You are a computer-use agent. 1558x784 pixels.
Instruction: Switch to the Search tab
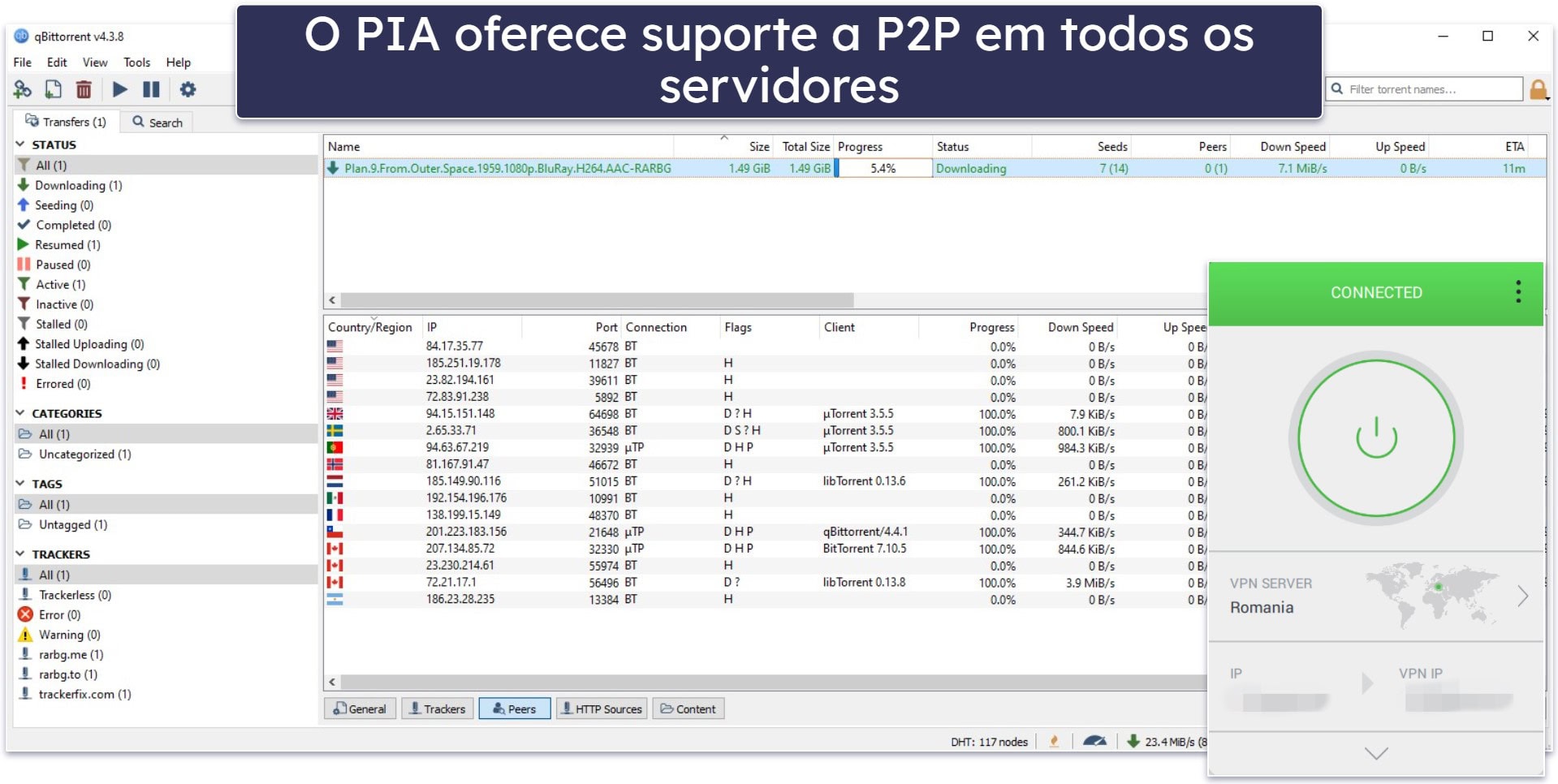coord(158,123)
